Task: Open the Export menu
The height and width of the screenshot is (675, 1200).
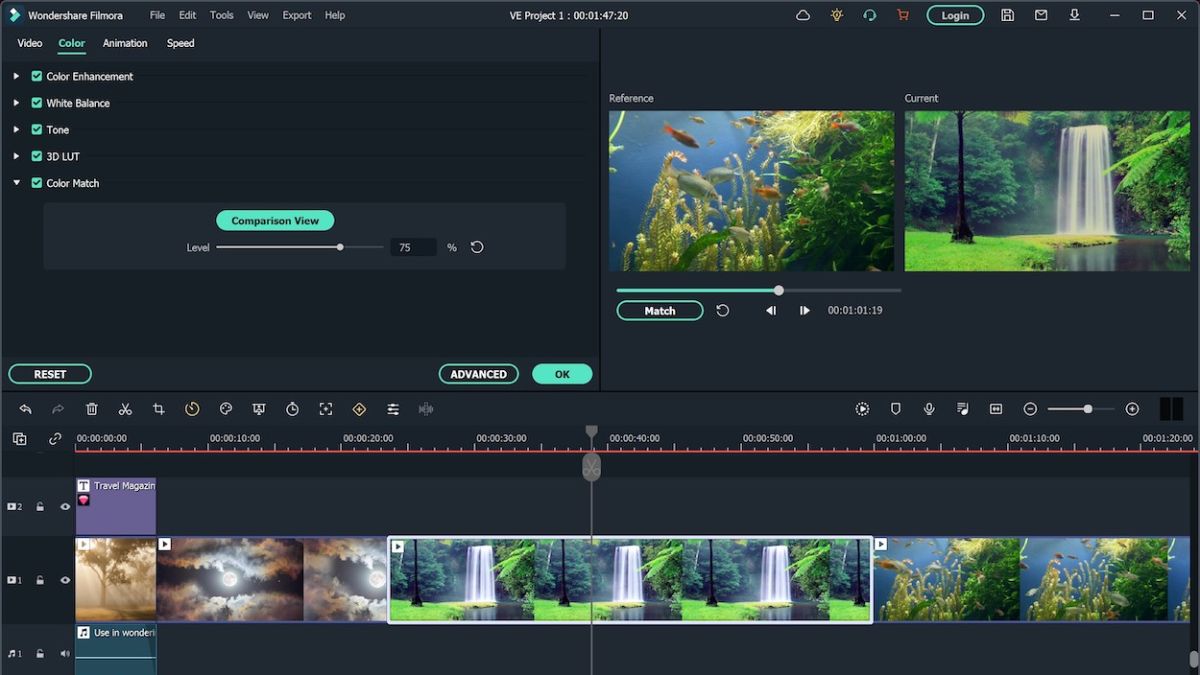Action: coord(297,15)
